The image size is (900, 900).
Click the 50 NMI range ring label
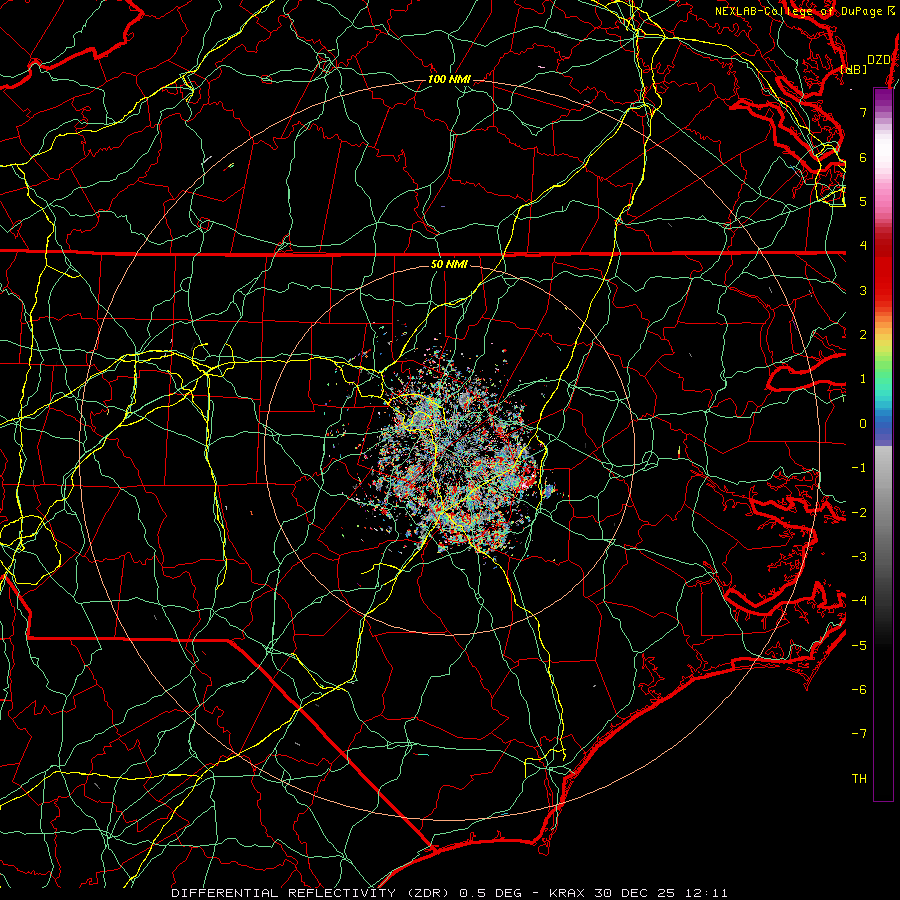(x=449, y=264)
